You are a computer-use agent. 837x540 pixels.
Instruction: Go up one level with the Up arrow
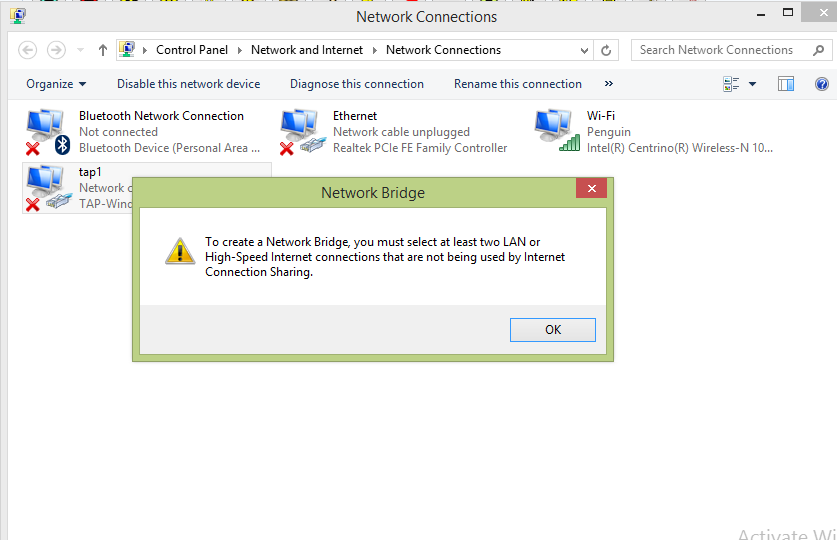tap(102, 50)
